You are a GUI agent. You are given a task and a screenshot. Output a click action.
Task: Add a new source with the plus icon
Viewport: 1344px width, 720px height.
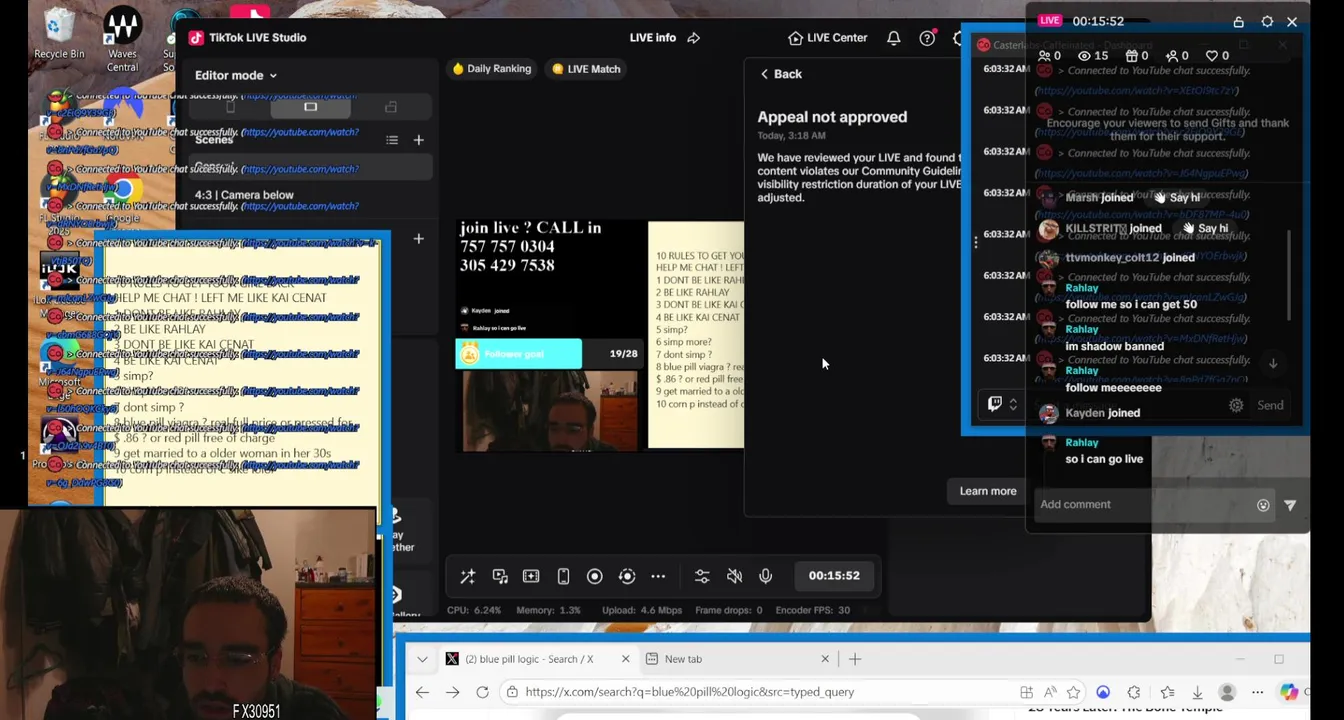(419, 238)
